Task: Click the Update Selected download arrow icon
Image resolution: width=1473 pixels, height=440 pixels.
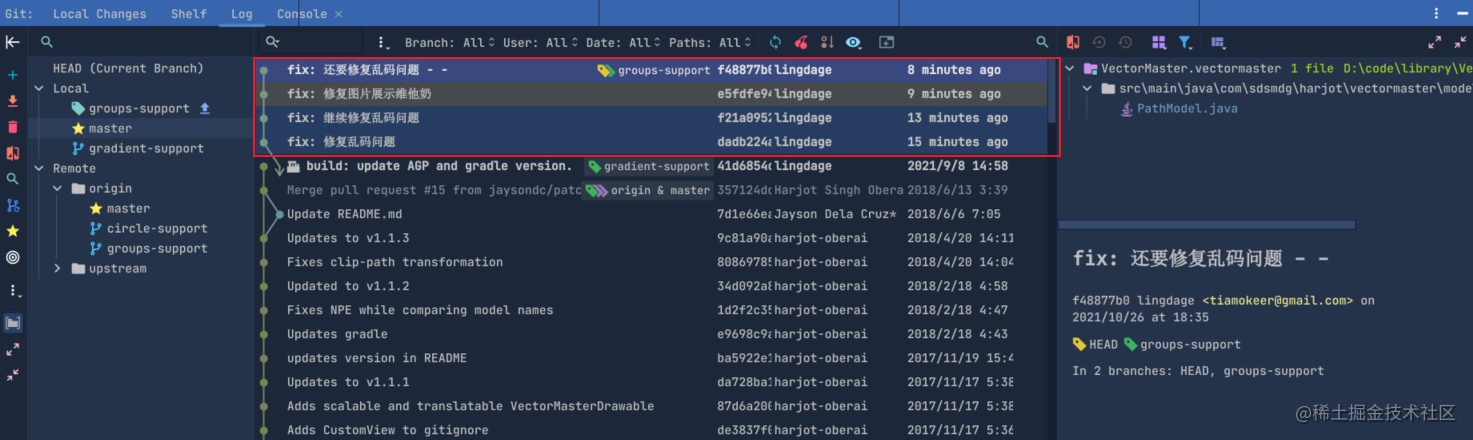Action: [12, 101]
